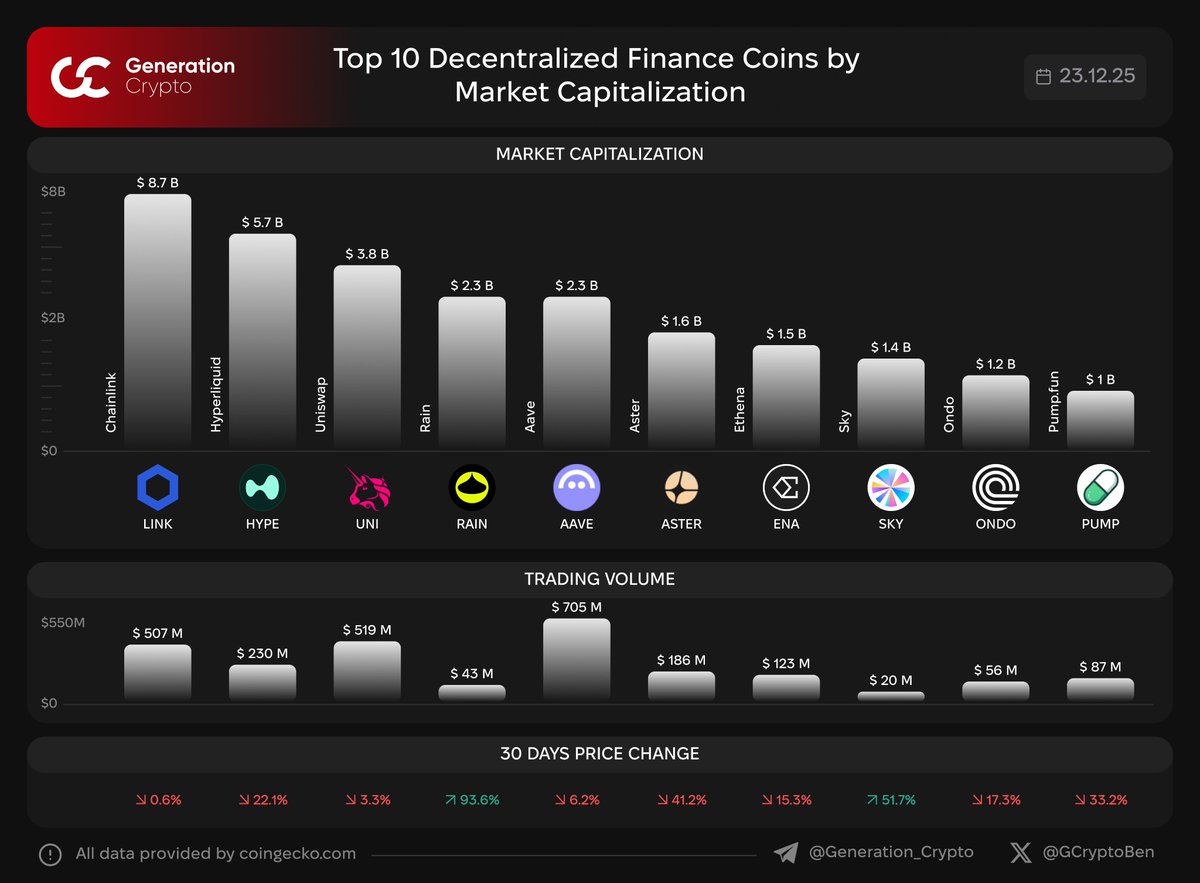Screen dimensions: 1200x883
Task: Select the Uniswap unicorn icon
Action: (x=367, y=489)
